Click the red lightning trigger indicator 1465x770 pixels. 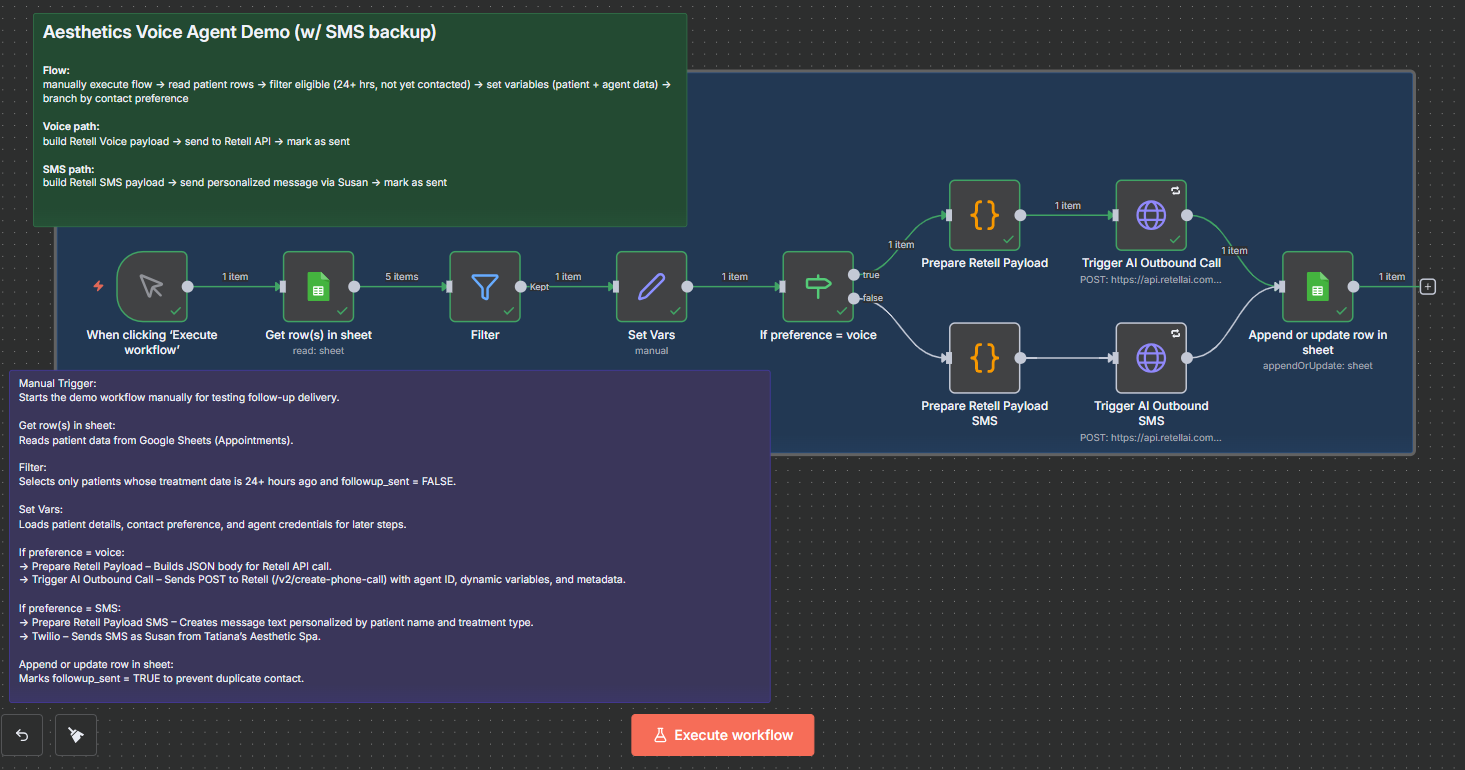pos(98,286)
